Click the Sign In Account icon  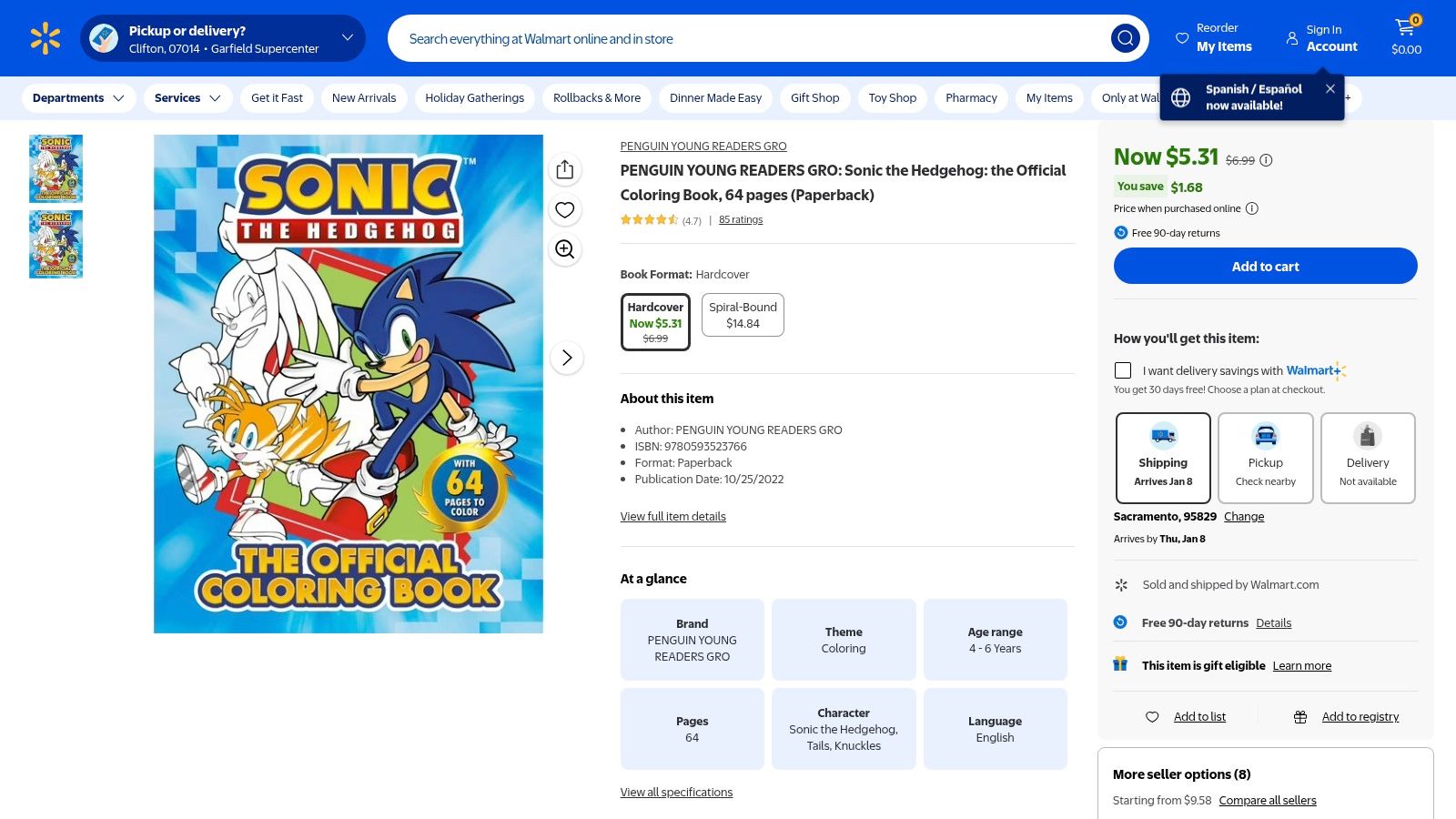click(1292, 38)
